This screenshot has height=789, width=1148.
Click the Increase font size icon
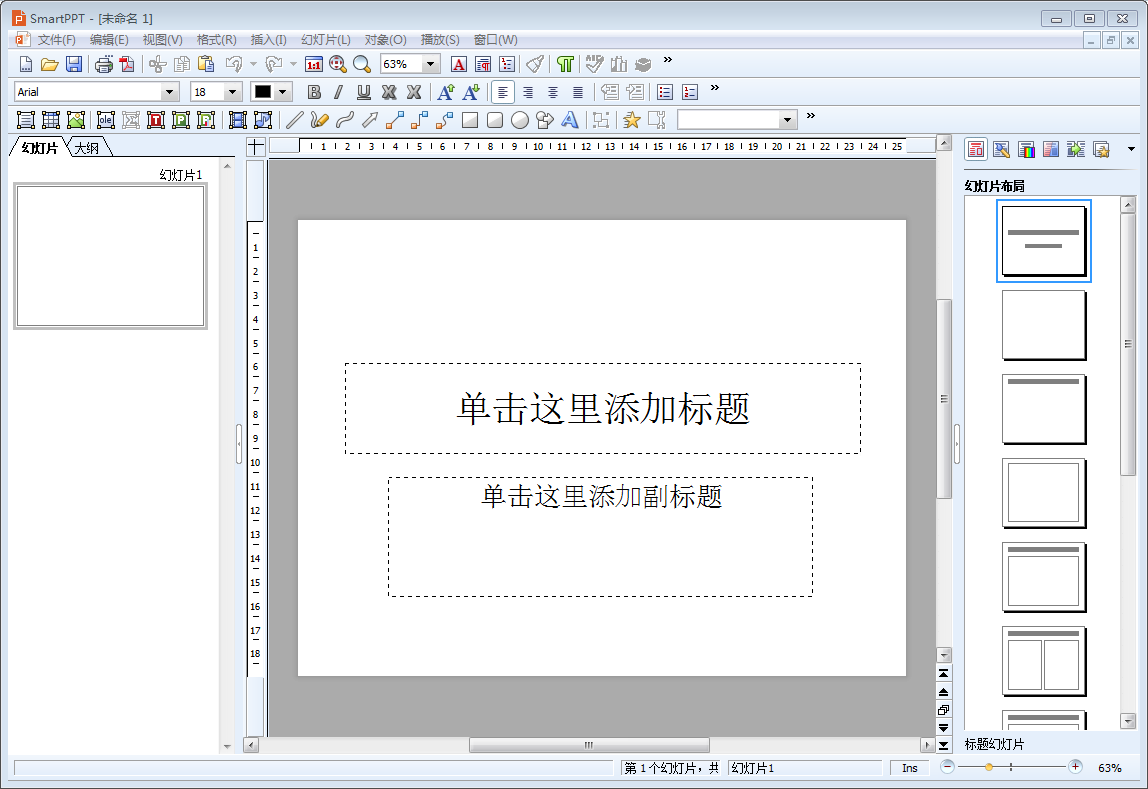[446, 92]
